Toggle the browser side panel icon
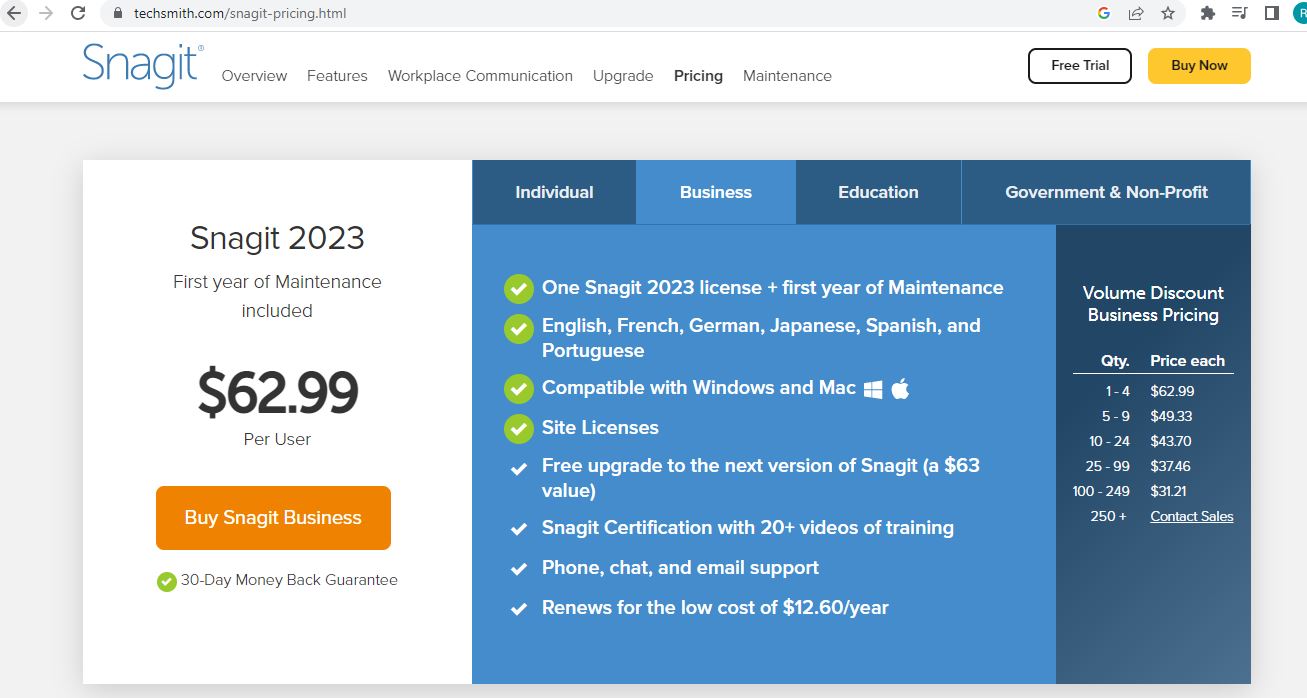This screenshot has height=698, width=1307. coord(1272,13)
